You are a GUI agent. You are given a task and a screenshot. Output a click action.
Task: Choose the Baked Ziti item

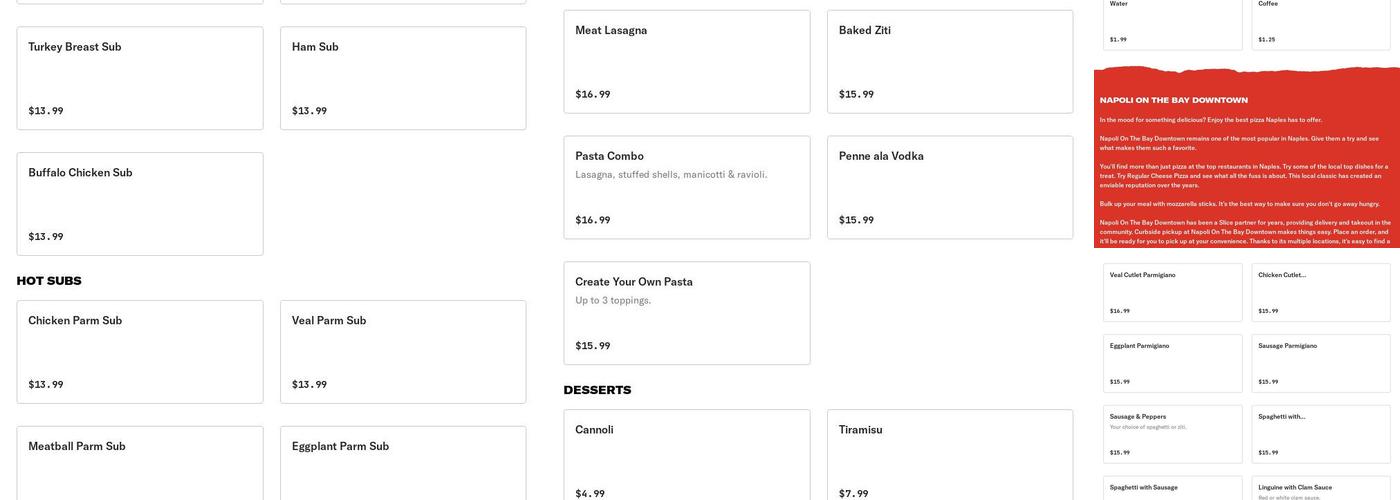coord(950,62)
